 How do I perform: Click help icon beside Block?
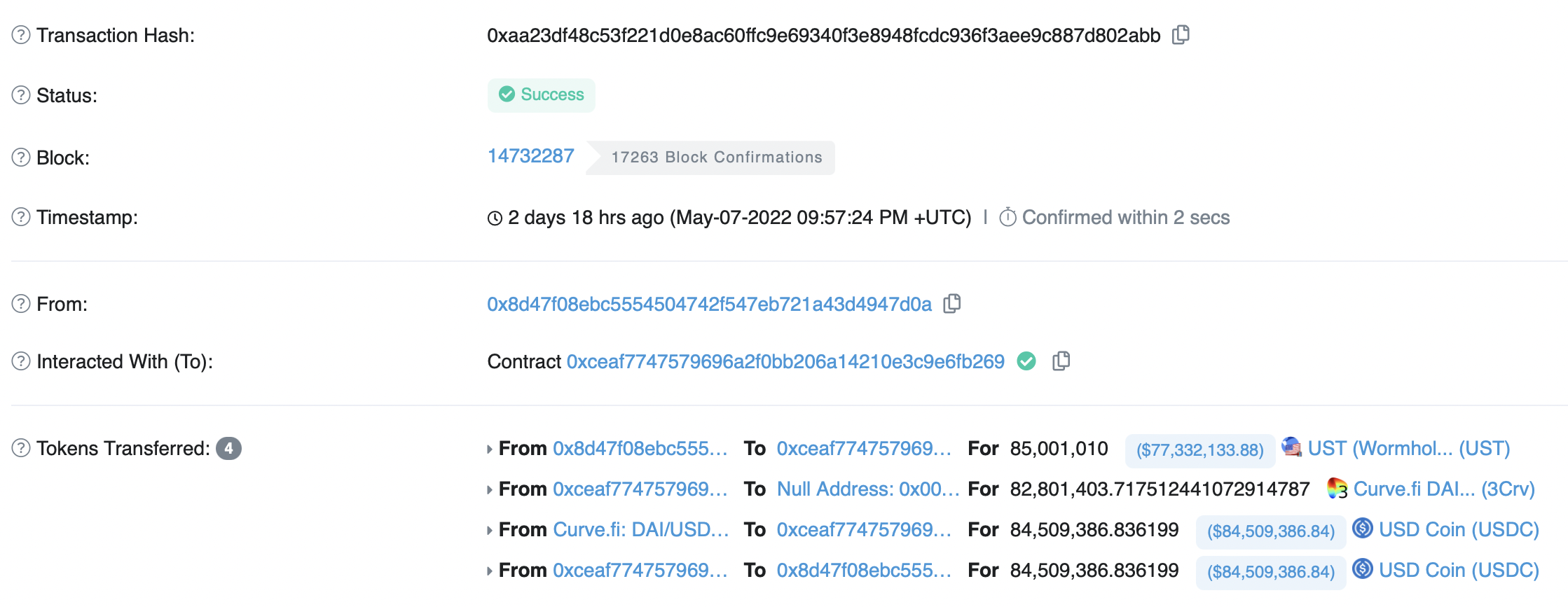tap(21, 158)
